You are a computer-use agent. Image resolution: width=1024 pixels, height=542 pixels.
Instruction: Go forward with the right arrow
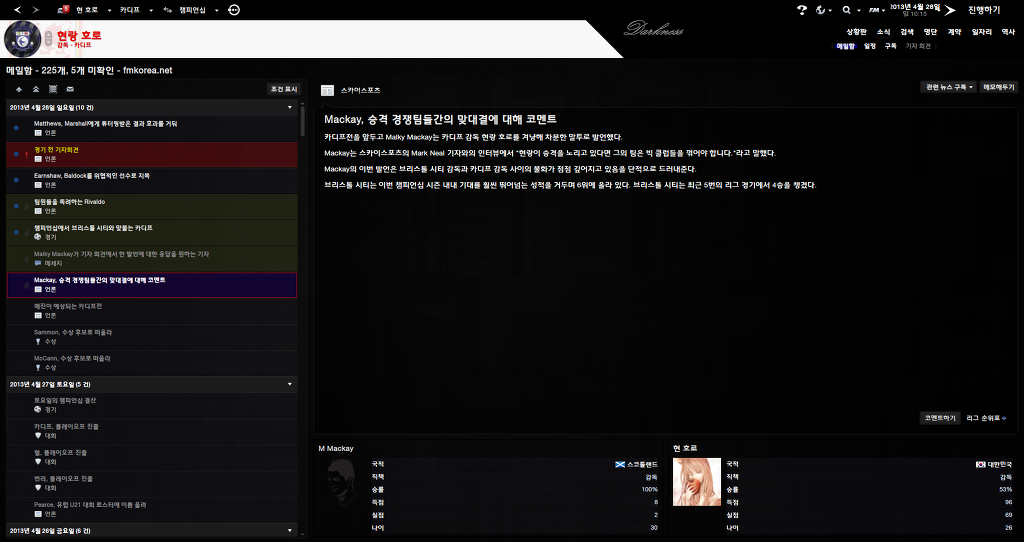35,10
